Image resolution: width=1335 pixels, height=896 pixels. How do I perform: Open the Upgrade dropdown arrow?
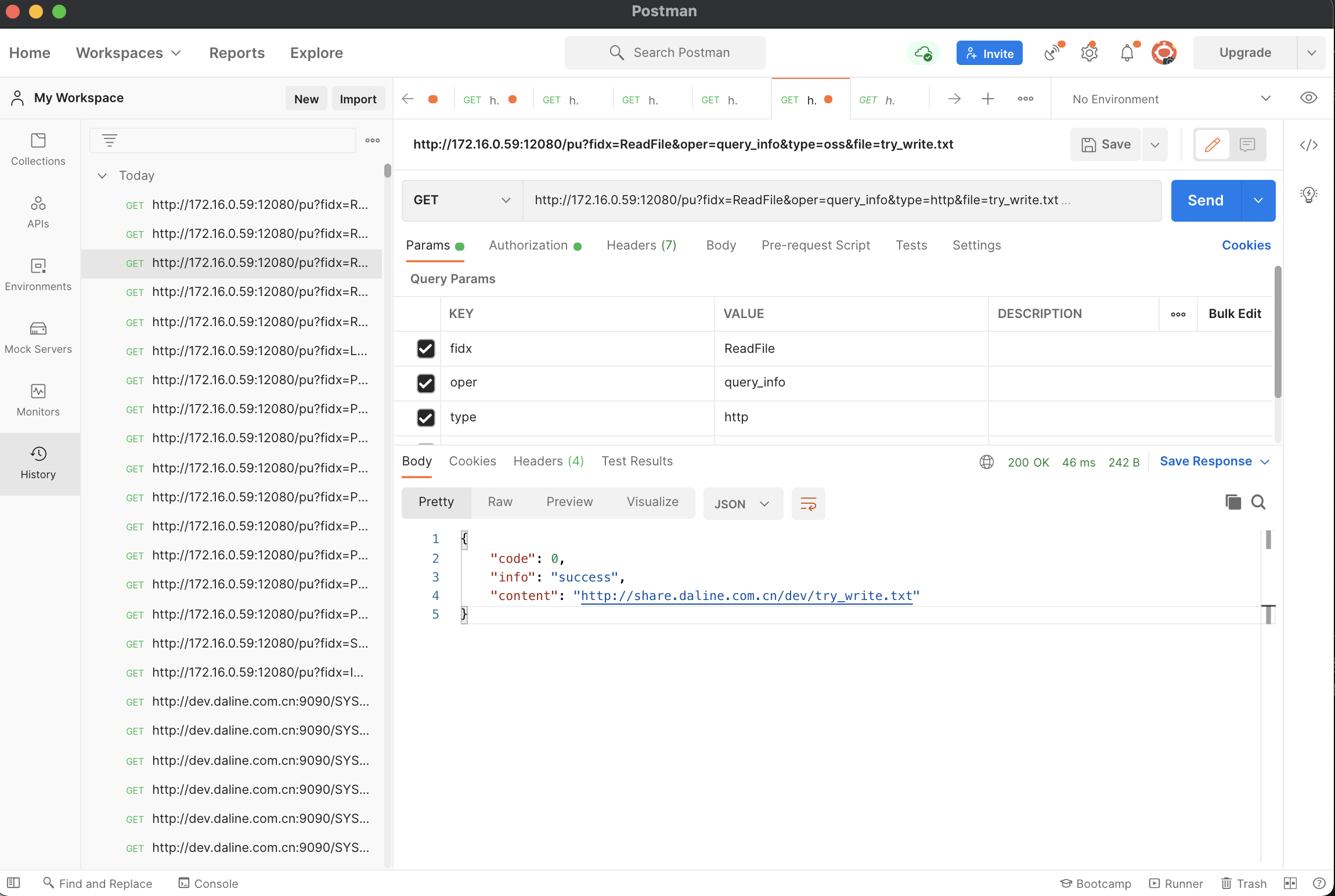click(1311, 53)
